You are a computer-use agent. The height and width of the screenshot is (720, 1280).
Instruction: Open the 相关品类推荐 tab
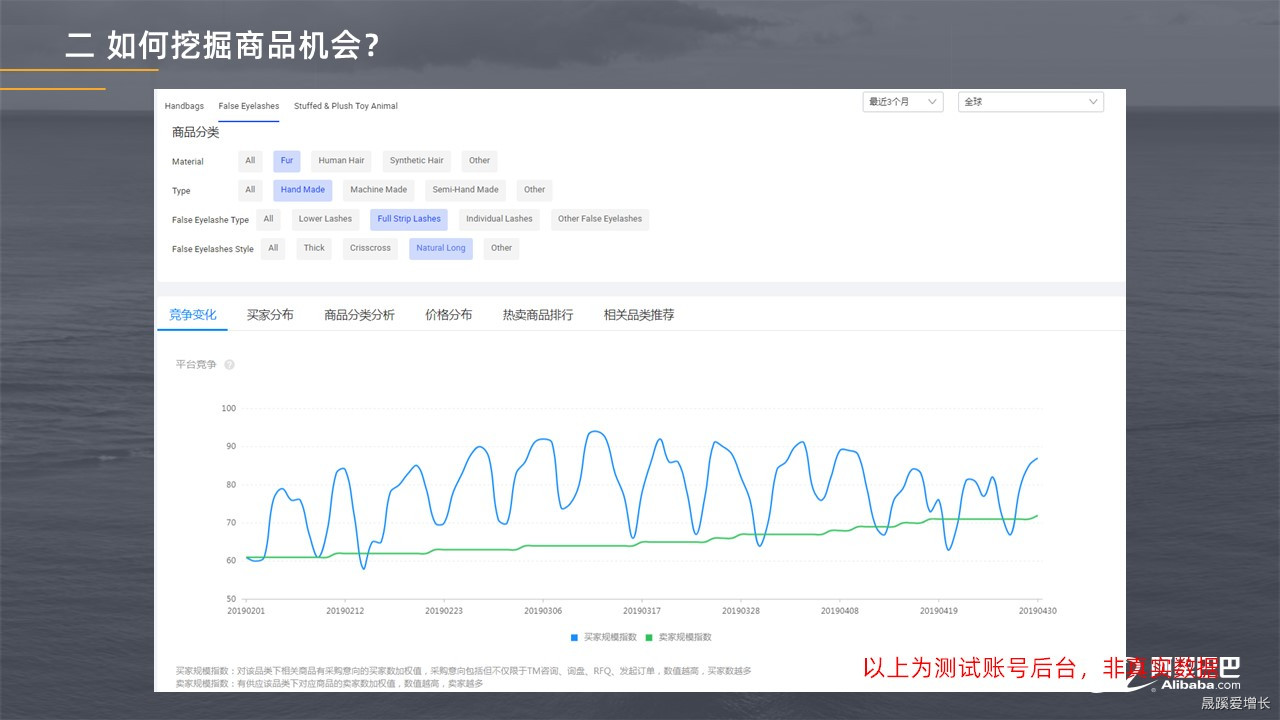point(638,314)
